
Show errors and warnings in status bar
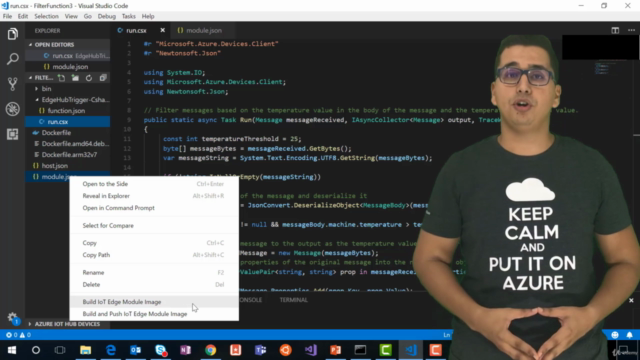pos(18,335)
